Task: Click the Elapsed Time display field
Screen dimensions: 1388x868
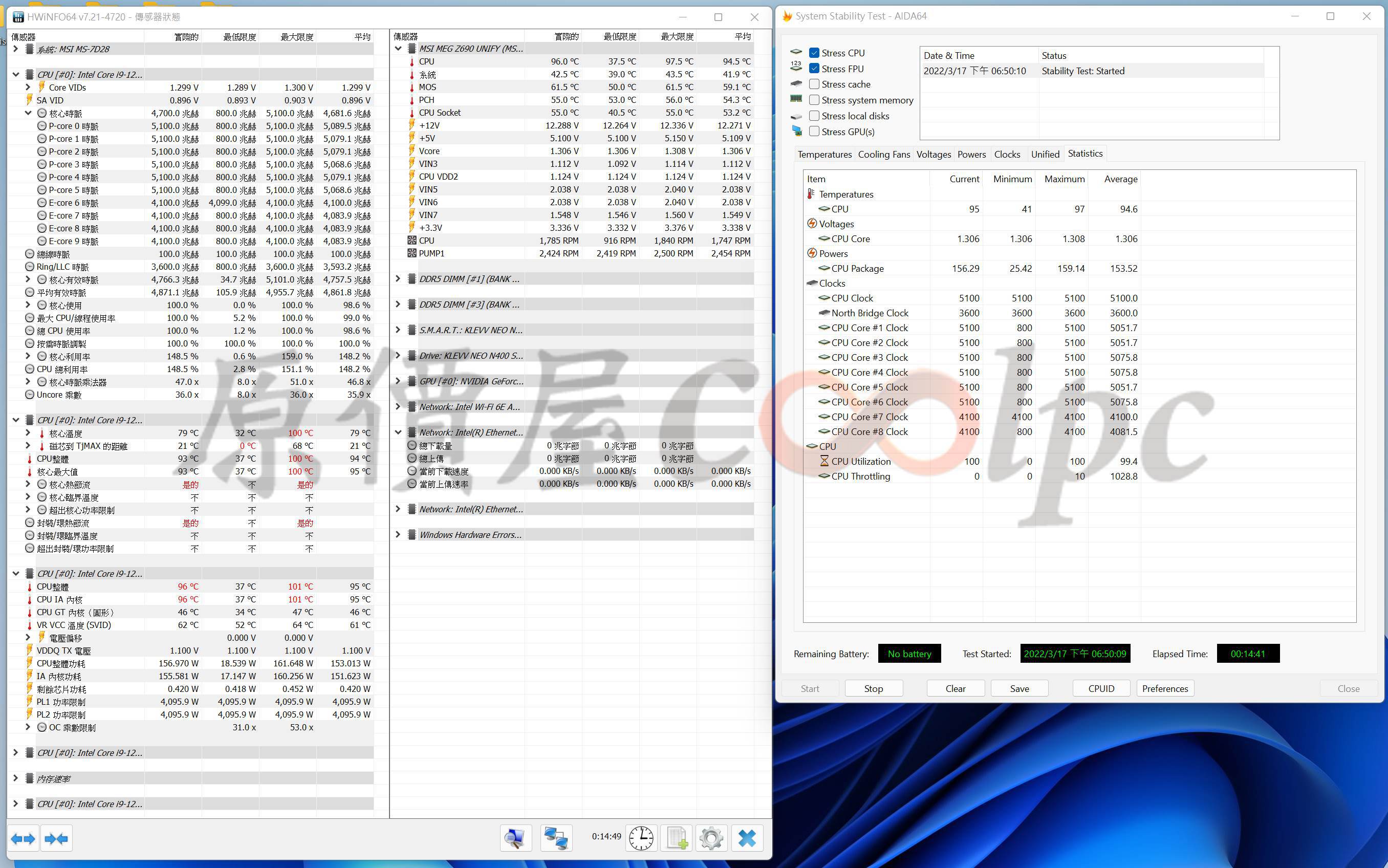Action: tap(1247, 654)
